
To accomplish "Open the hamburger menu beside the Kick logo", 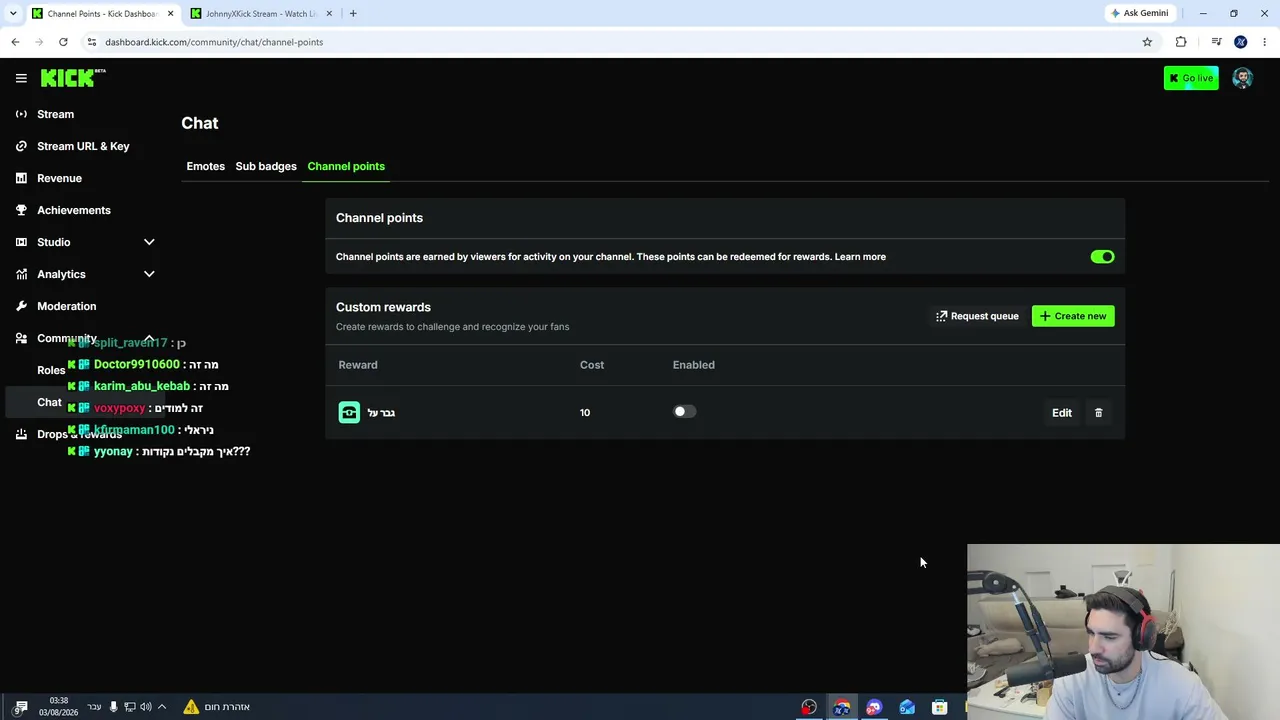I will pos(21,78).
